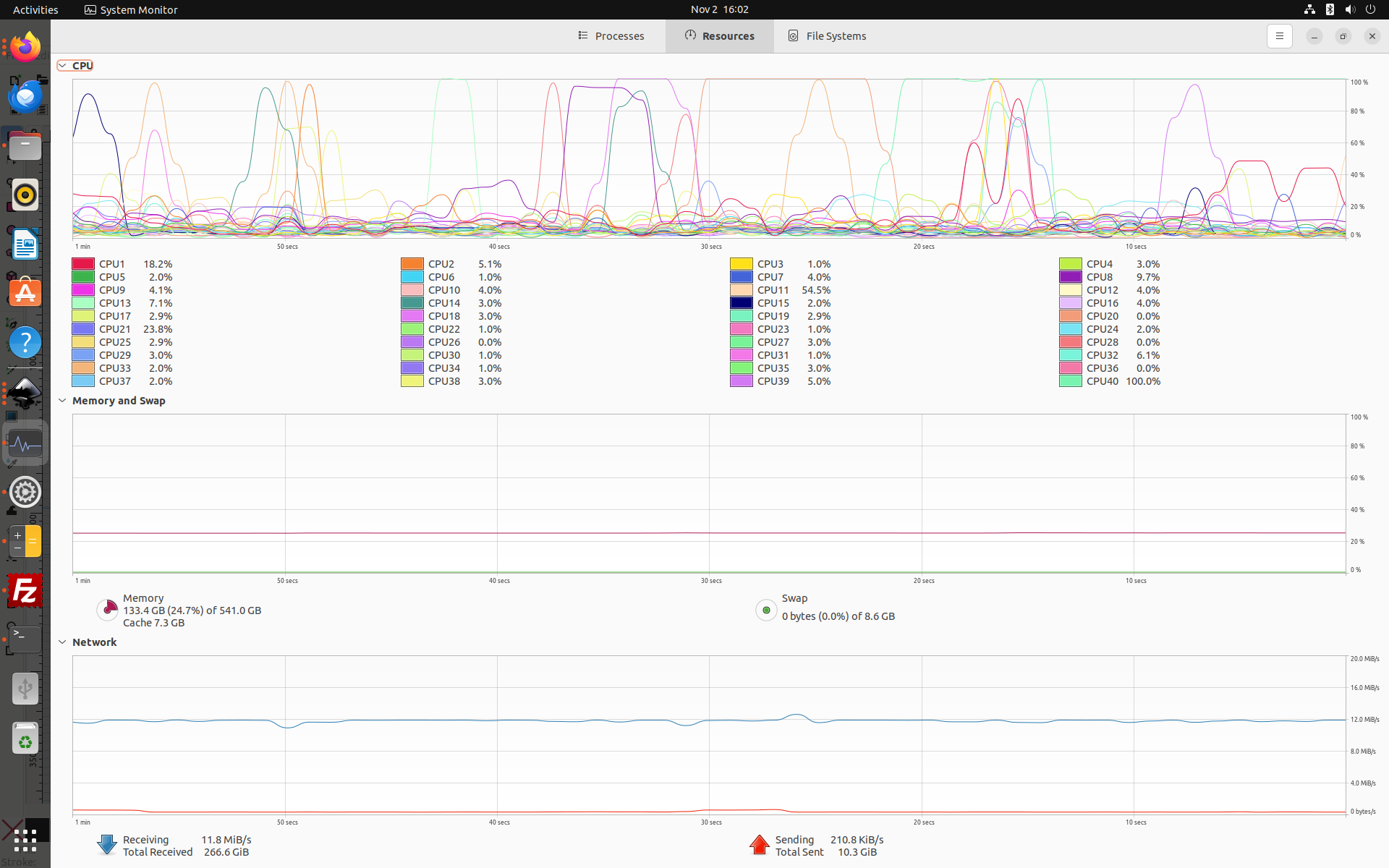Image resolution: width=1389 pixels, height=868 pixels.
Task: Collapse the CPU section
Action: point(62,66)
